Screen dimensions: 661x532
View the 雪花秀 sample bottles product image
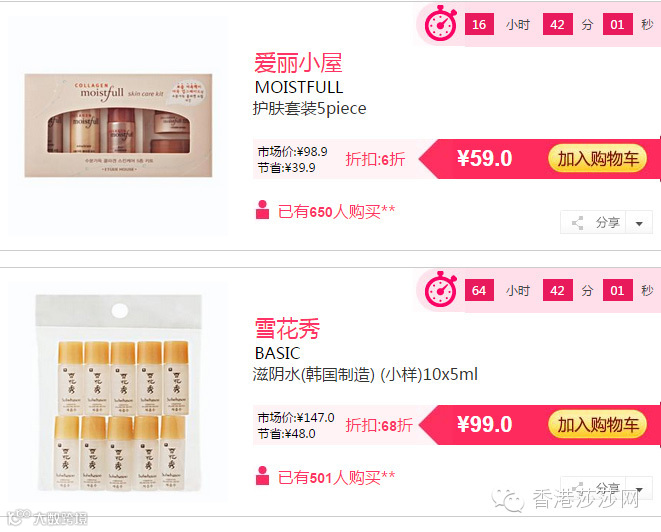pyautogui.click(x=119, y=393)
